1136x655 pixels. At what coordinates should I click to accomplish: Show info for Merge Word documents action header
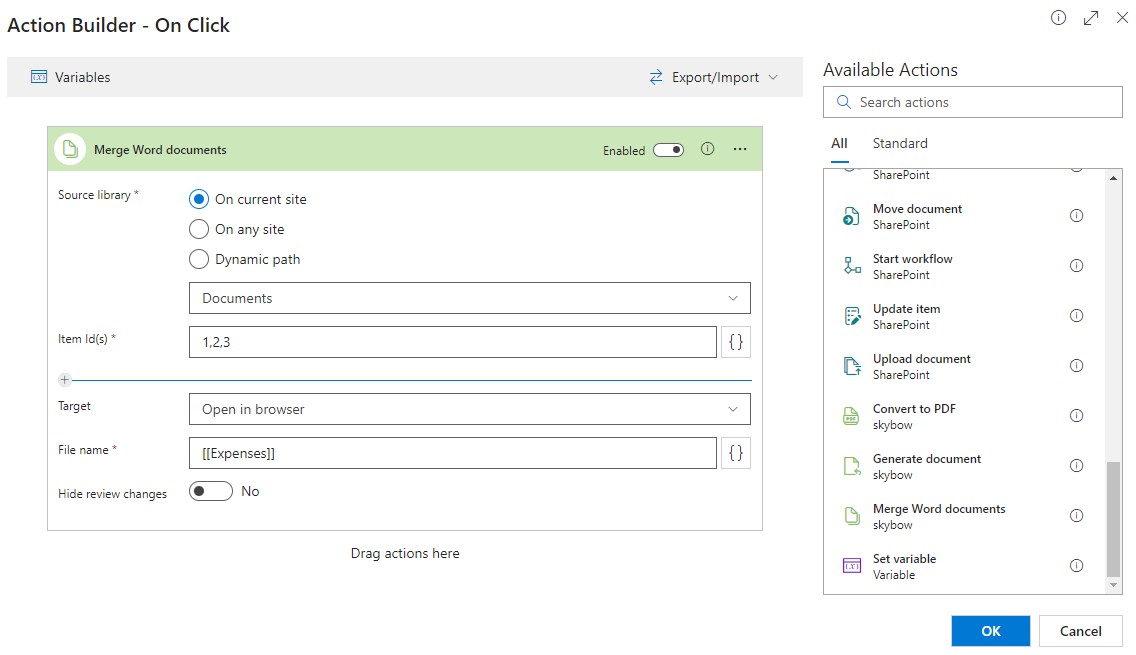point(708,149)
